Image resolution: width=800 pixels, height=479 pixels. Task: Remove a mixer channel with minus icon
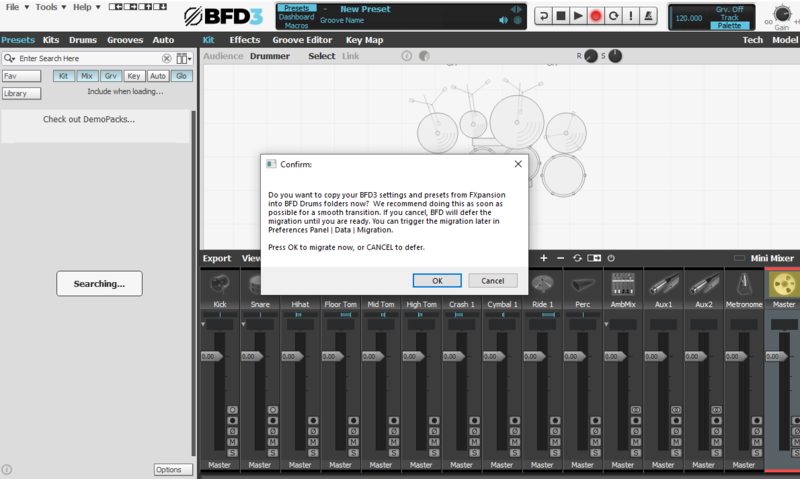[x=560, y=258]
